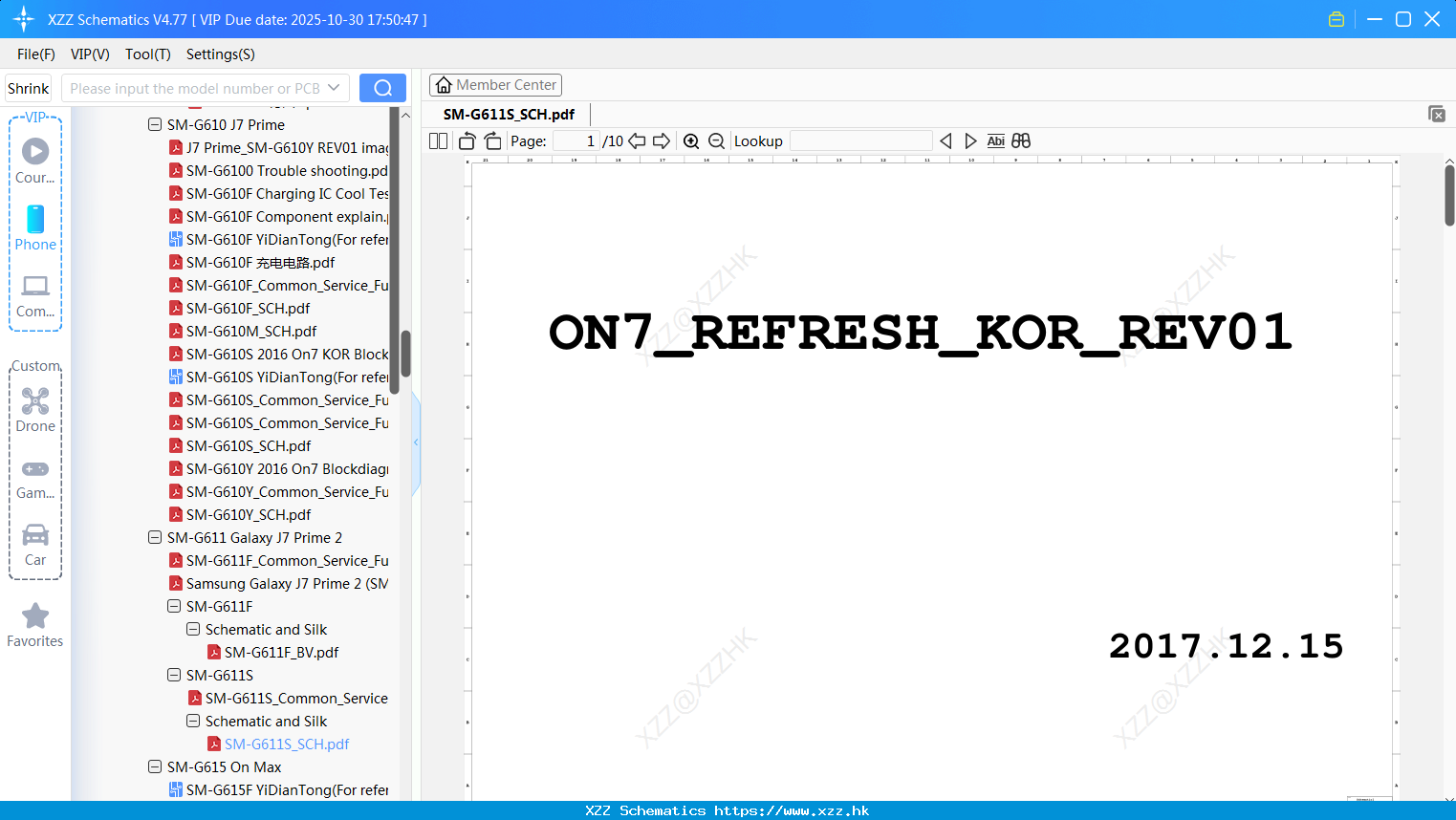This screenshot has height=820, width=1456.
Task: Open the Member Center
Action: 495,85
